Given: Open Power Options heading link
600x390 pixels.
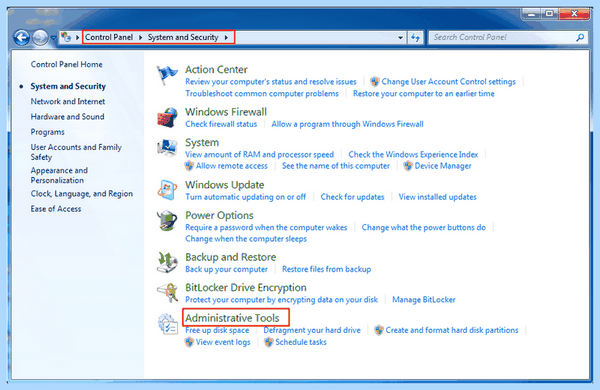Looking at the screenshot, I should point(219,215).
